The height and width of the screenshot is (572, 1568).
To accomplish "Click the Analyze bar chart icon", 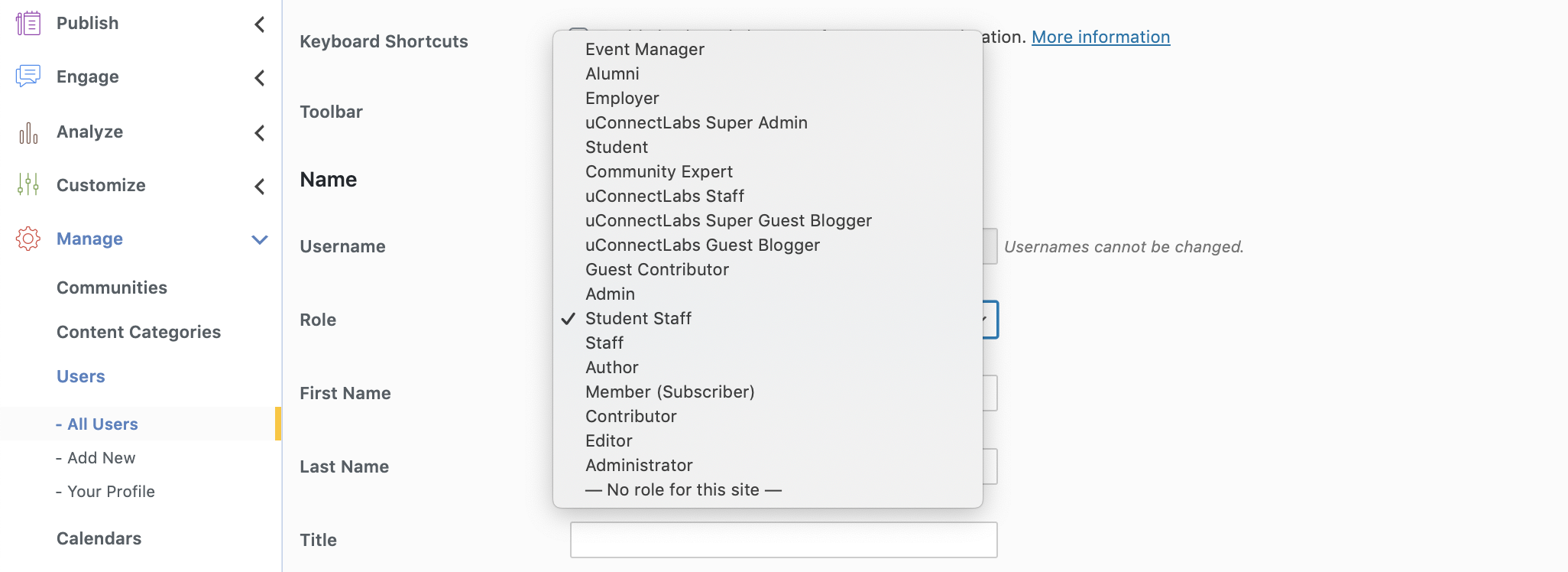I will pos(28,132).
